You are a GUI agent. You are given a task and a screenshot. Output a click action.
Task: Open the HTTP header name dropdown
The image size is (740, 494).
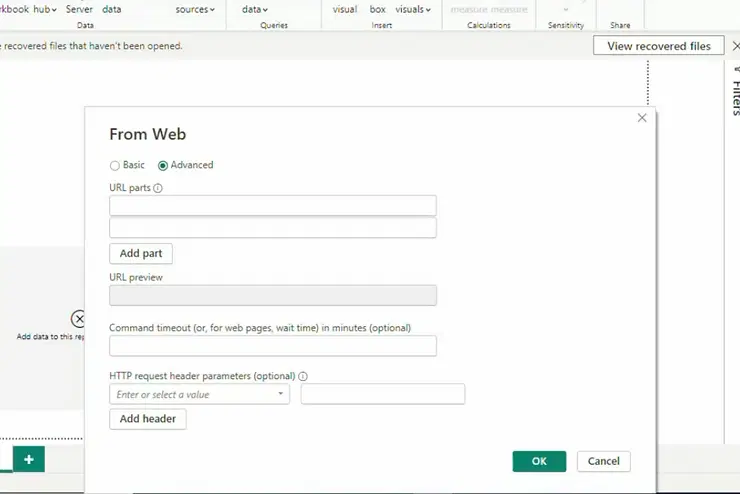click(282, 394)
